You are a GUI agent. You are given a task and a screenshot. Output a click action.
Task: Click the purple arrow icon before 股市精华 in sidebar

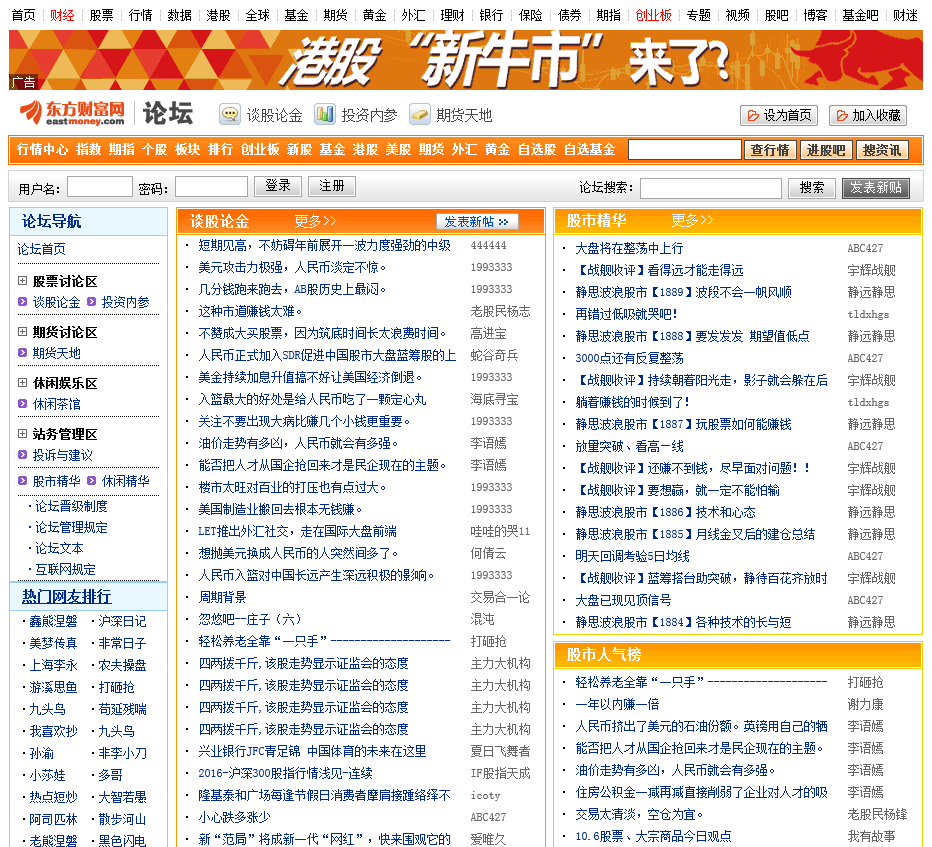23,480
